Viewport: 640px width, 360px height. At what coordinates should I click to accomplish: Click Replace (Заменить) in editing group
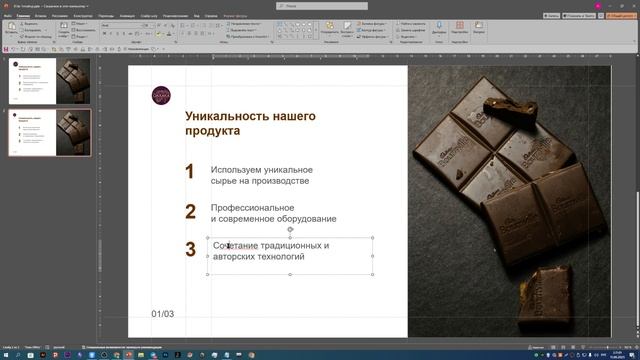[411, 30]
